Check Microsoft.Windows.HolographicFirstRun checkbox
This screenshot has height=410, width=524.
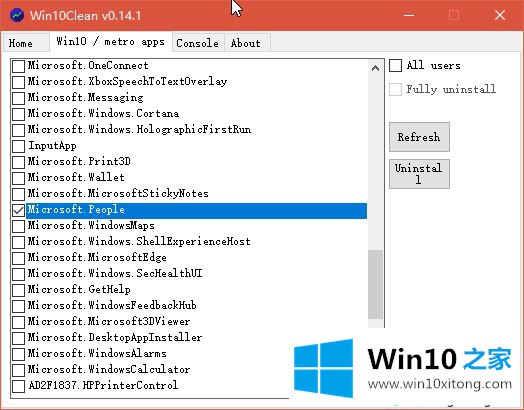(18, 130)
